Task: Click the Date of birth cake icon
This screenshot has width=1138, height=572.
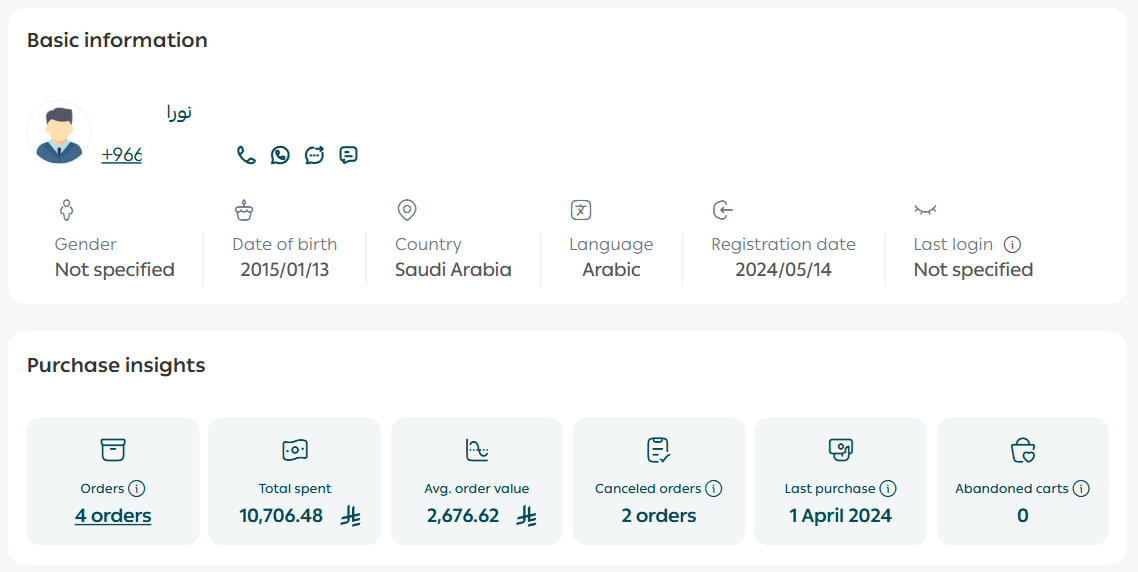Action: click(x=244, y=210)
